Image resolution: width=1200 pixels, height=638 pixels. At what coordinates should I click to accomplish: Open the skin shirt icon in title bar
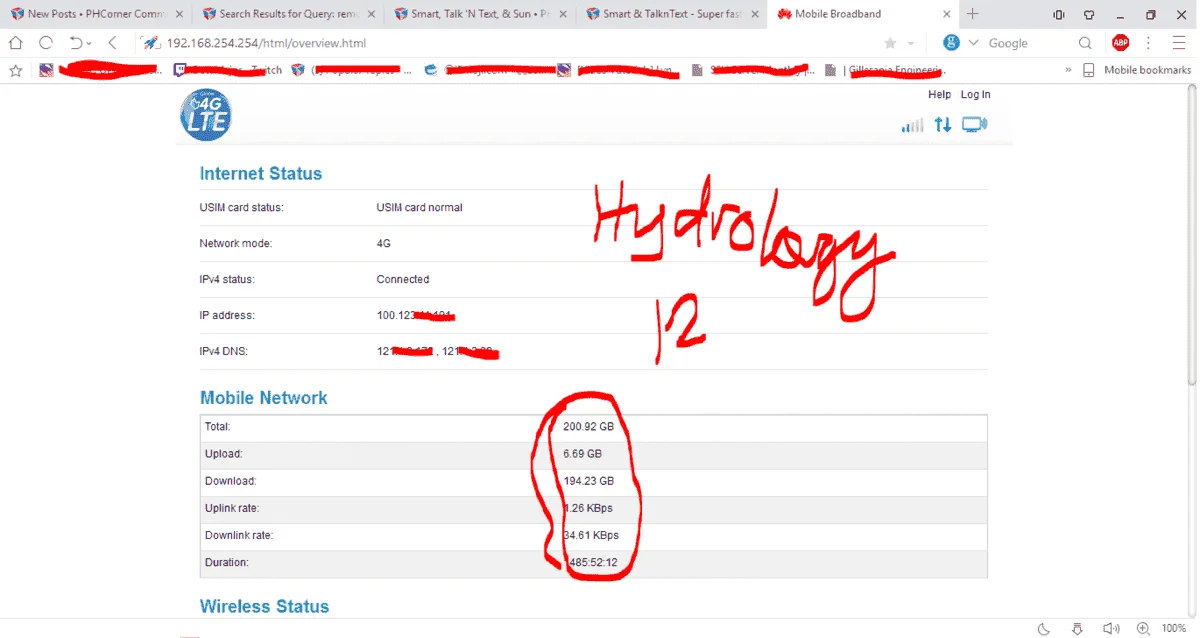point(1090,15)
